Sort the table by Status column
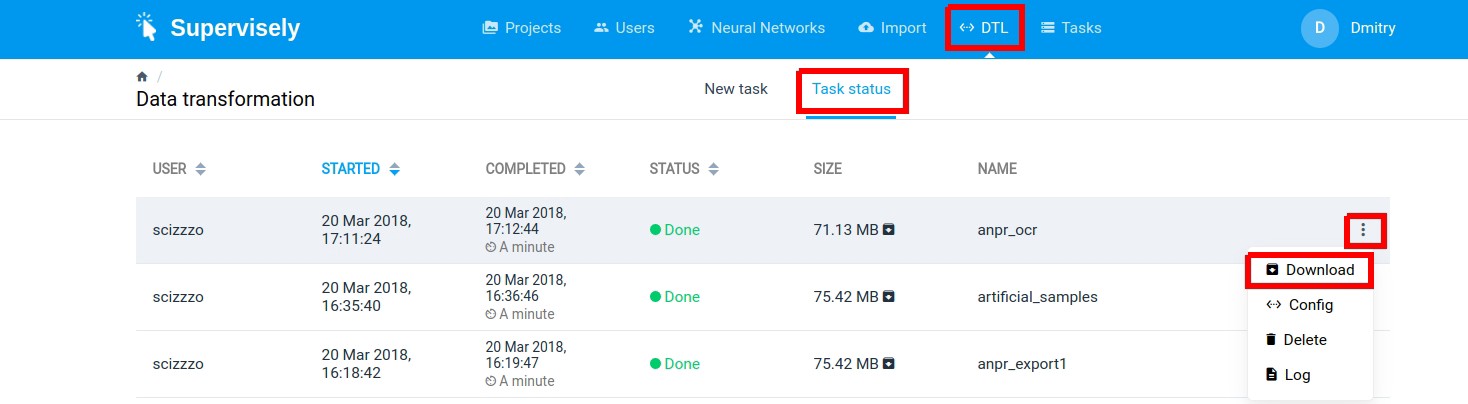This screenshot has width=1468, height=404. click(x=713, y=169)
